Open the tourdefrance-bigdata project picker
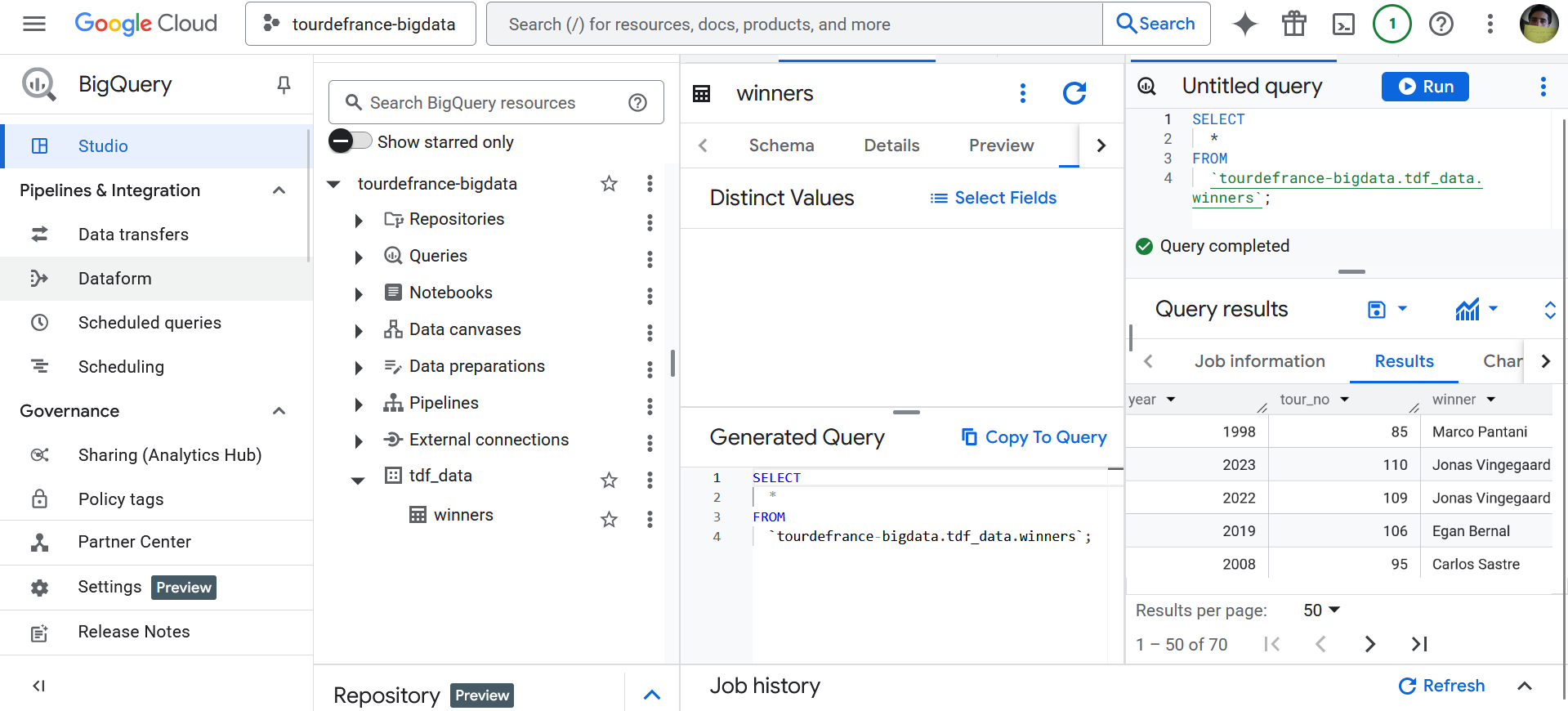The width and height of the screenshot is (1568, 711). tap(360, 24)
